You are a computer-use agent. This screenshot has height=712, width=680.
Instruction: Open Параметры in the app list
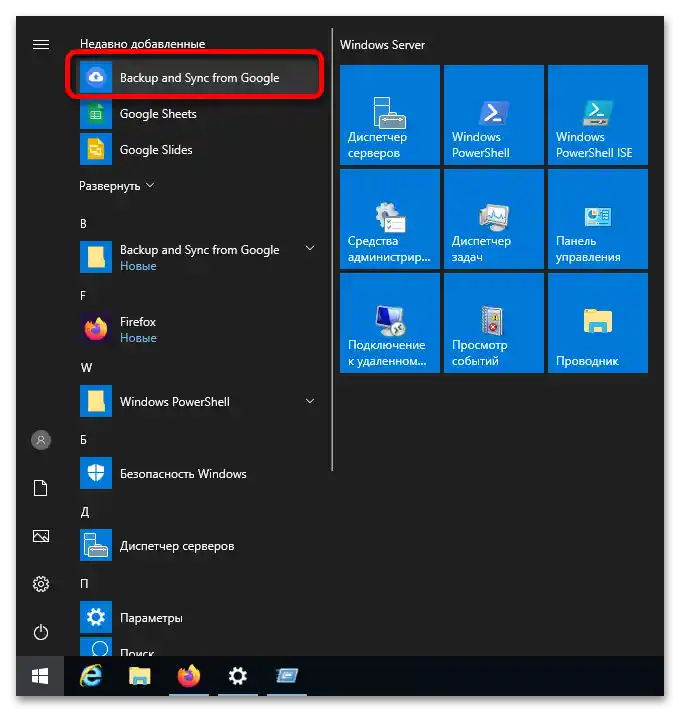195,618
